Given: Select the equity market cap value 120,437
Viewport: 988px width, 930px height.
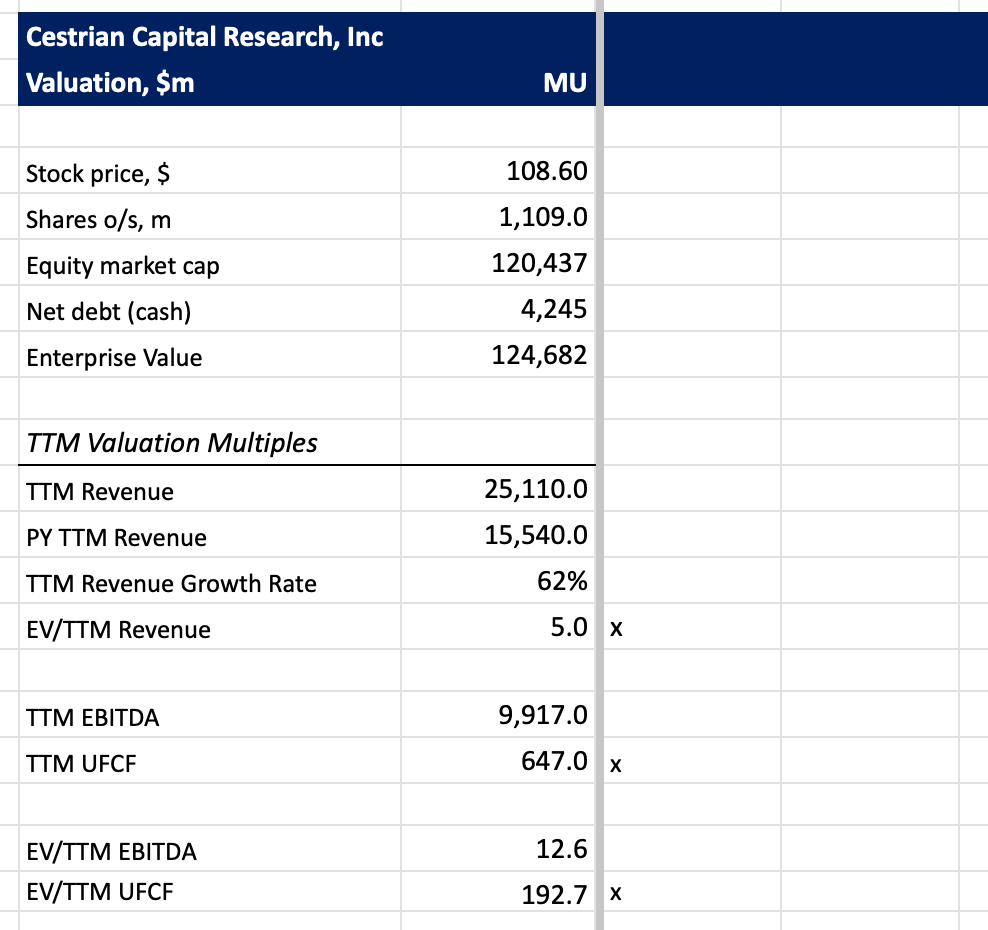Looking at the screenshot, I should [539, 265].
